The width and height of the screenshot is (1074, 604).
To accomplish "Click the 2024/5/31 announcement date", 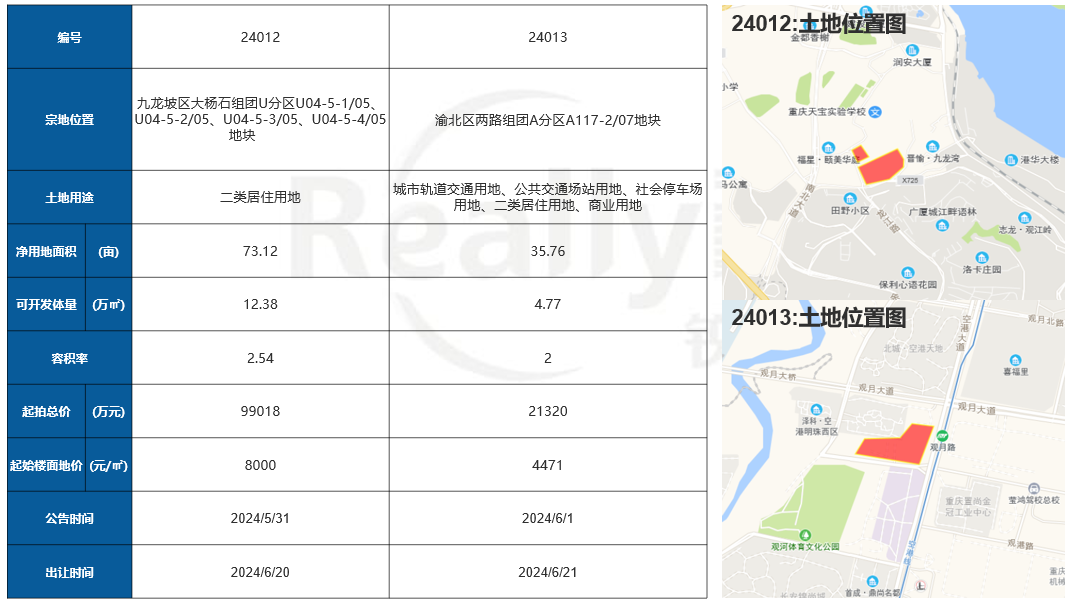I will point(260,518).
